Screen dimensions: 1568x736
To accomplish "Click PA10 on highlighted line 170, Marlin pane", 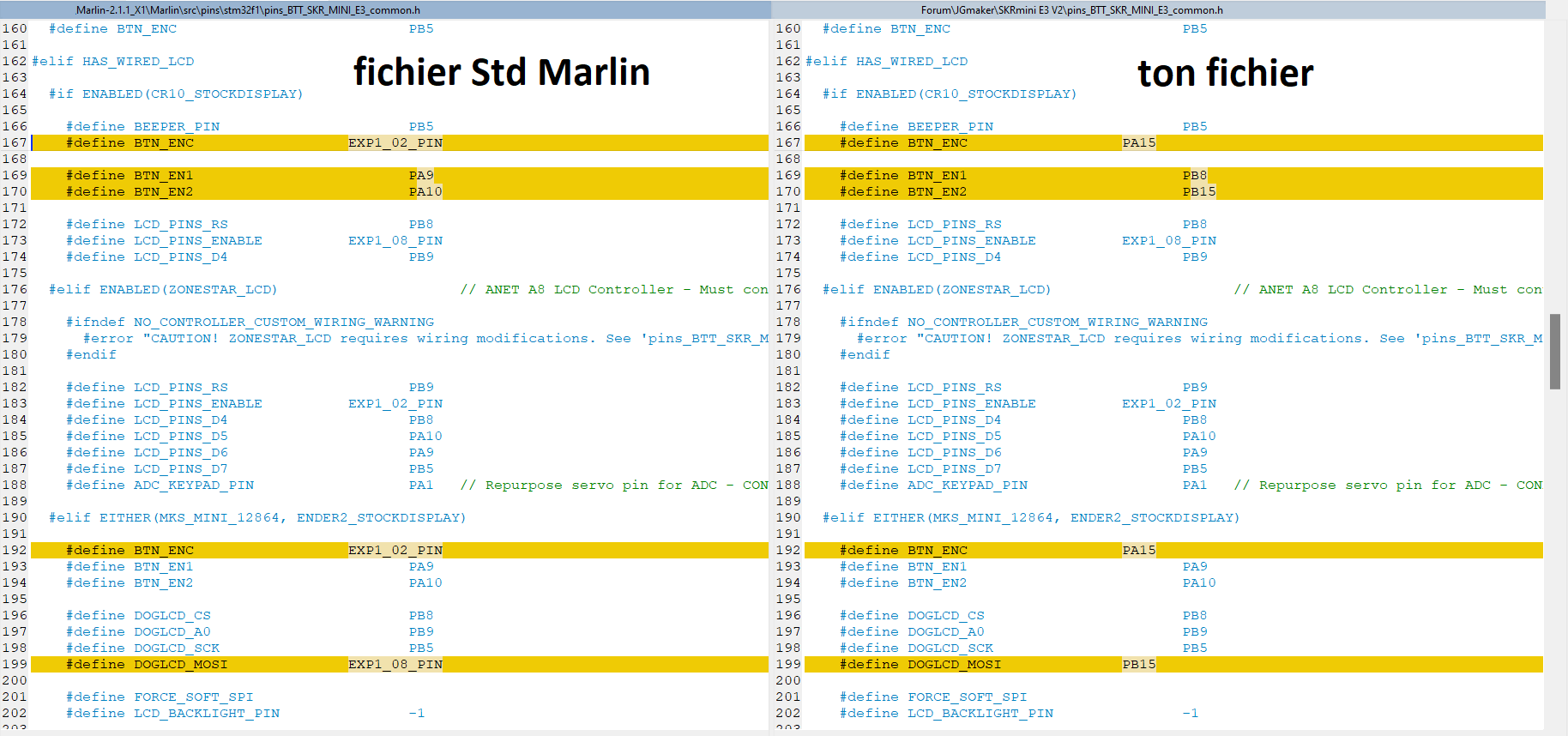I will tap(425, 192).
